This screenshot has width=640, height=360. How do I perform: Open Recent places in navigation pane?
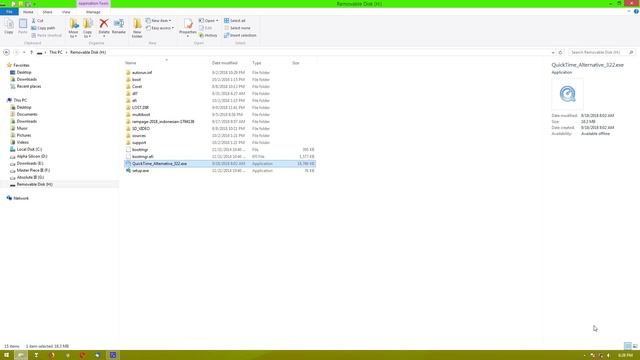click(29, 87)
